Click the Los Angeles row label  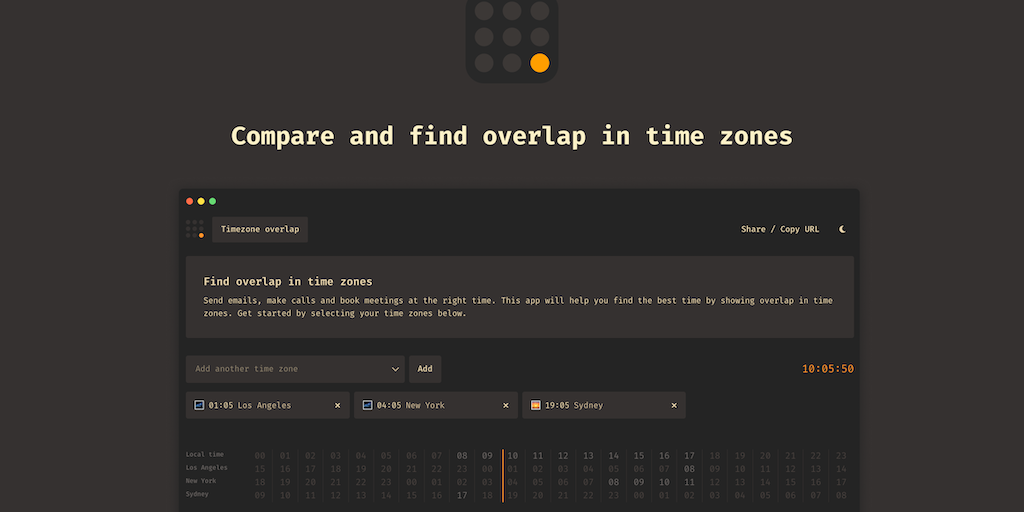click(x=206, y=468)
